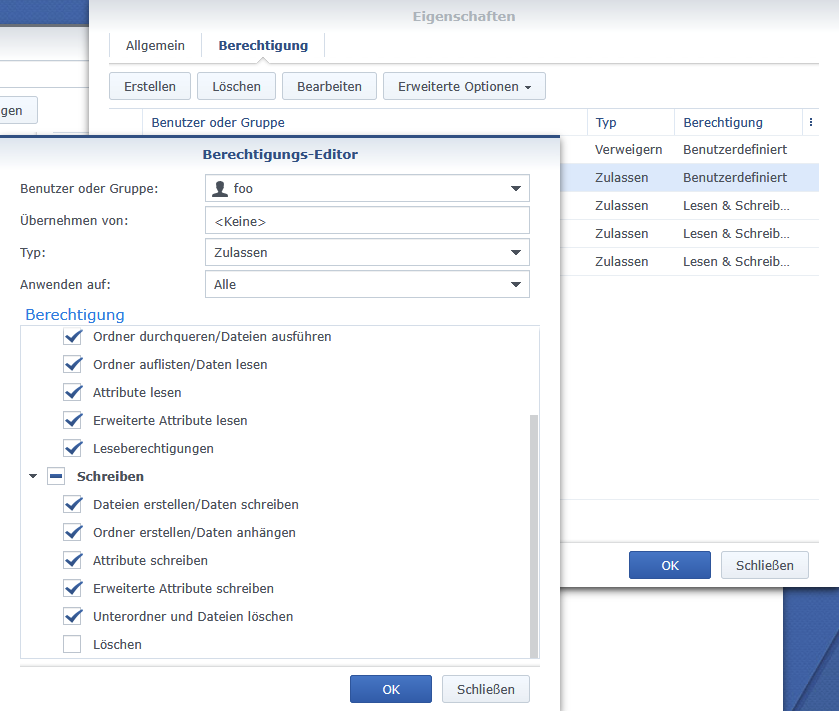Click the permission list vertical scrollbar
839x711 pixels.
[x=533, y=530]
